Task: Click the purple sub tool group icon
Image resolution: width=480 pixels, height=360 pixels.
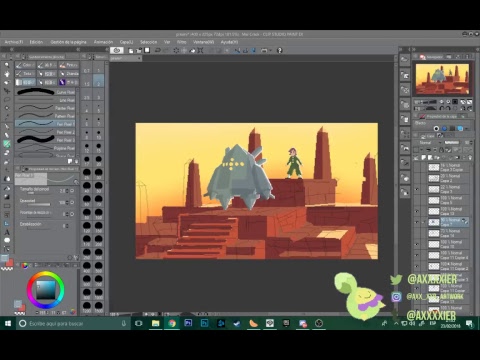Action: coord(62,82)
